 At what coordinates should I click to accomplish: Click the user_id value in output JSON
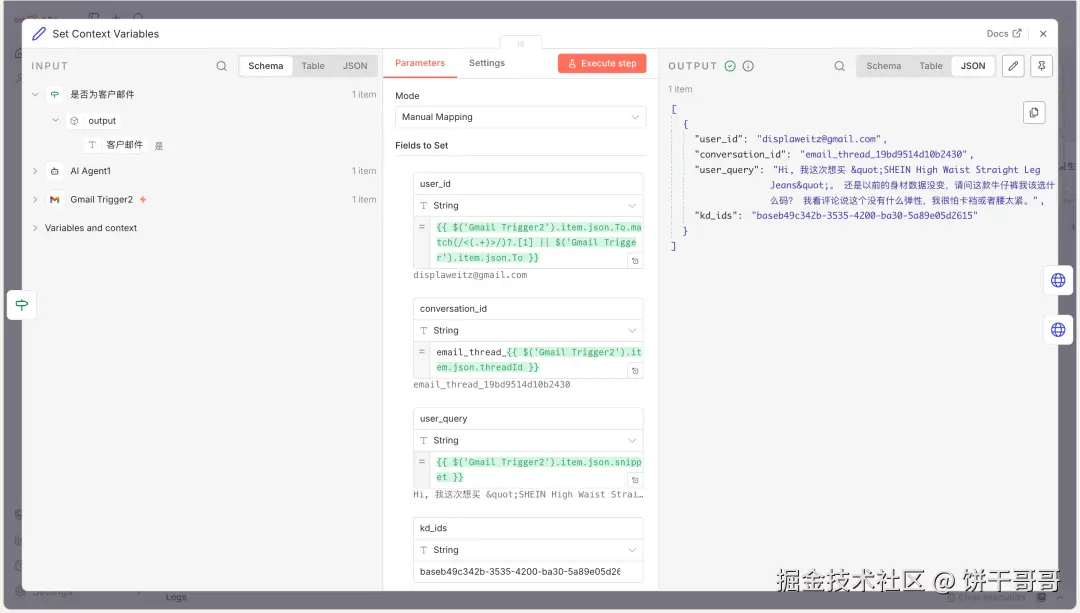pyautogui.click(x=818, y=138)
